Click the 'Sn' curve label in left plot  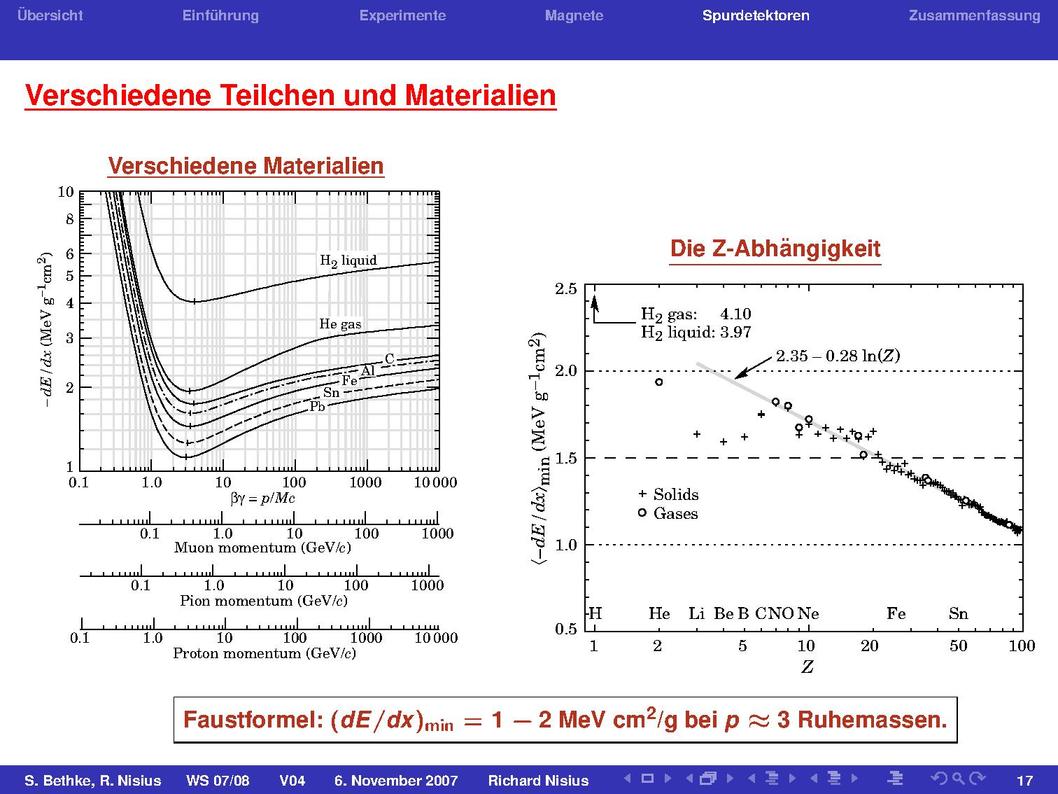coord(331,393)
